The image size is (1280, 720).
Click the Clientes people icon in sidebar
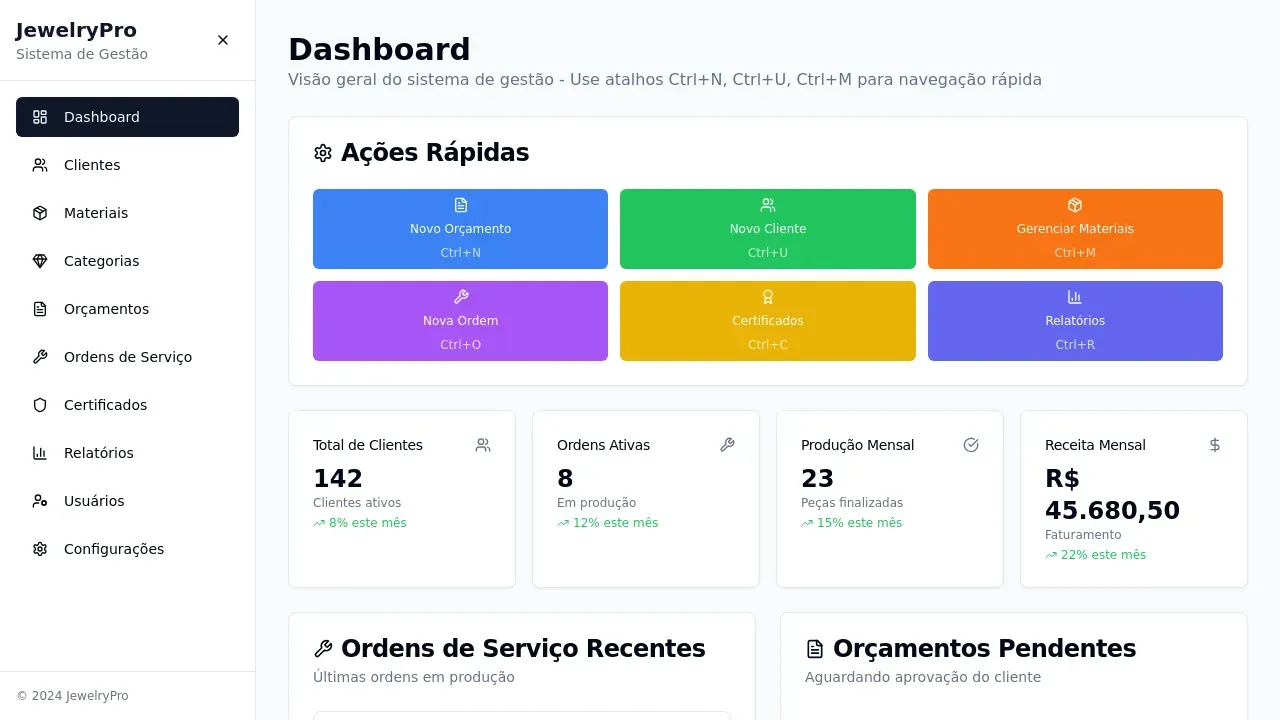coord(40,165)
